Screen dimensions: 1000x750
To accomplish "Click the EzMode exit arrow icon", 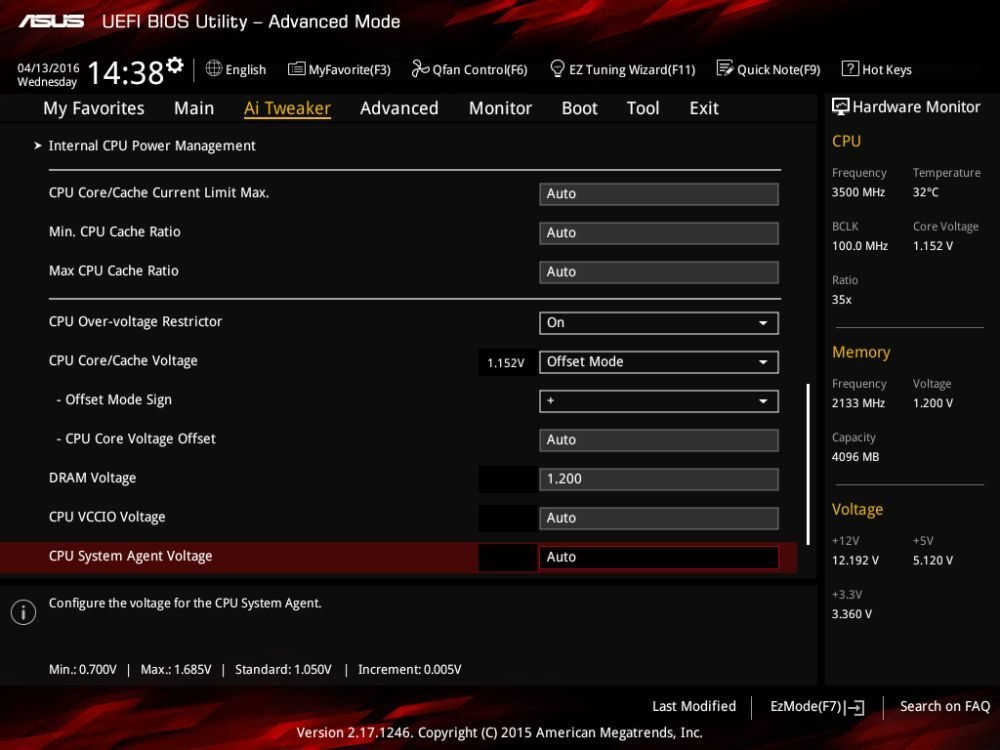I will pos(855,707).
